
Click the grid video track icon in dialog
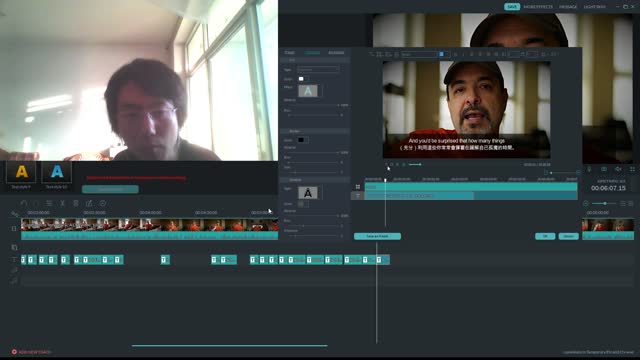[x=358, y=187]
